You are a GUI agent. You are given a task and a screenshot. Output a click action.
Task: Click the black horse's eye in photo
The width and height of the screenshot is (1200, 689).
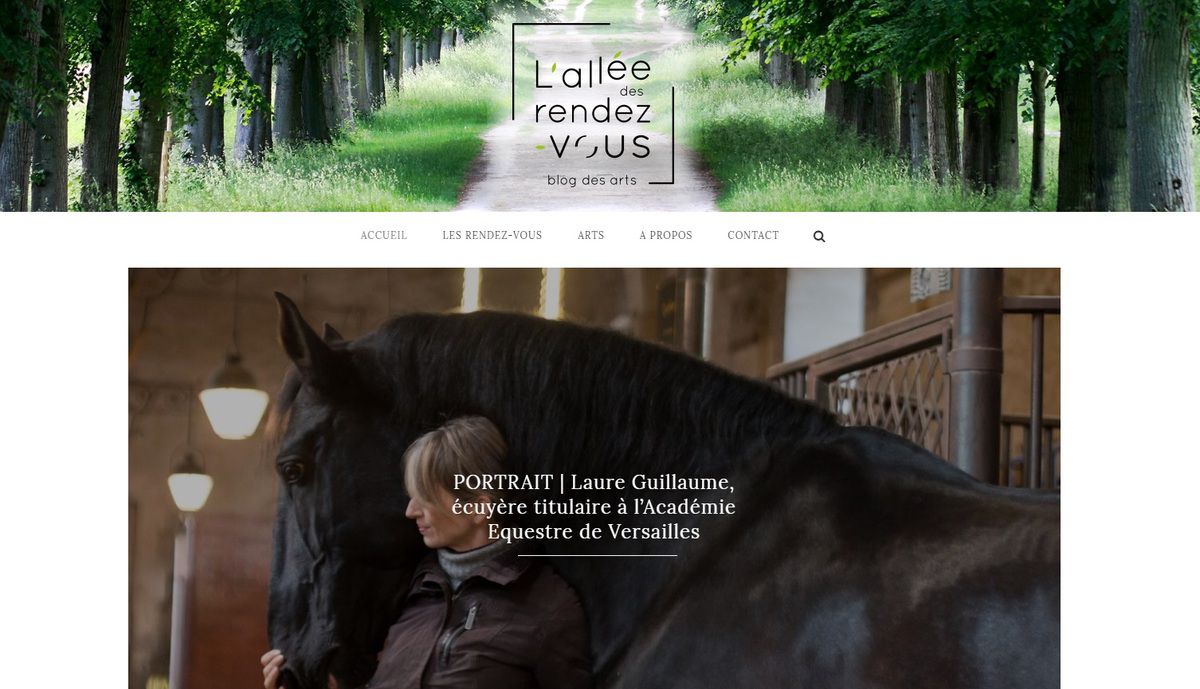(291, 468)
